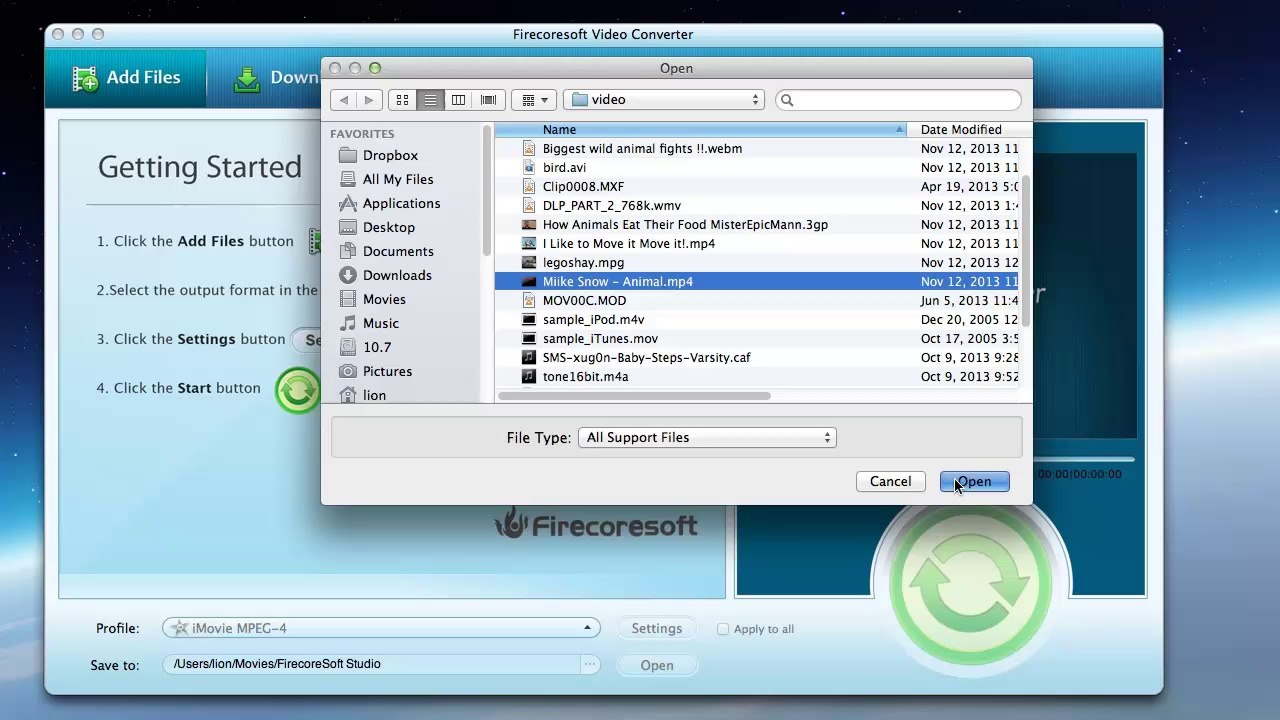Toggle Apply to all checkbox
The width and height of the screenshot is (1280, 720).
(723, 629)
